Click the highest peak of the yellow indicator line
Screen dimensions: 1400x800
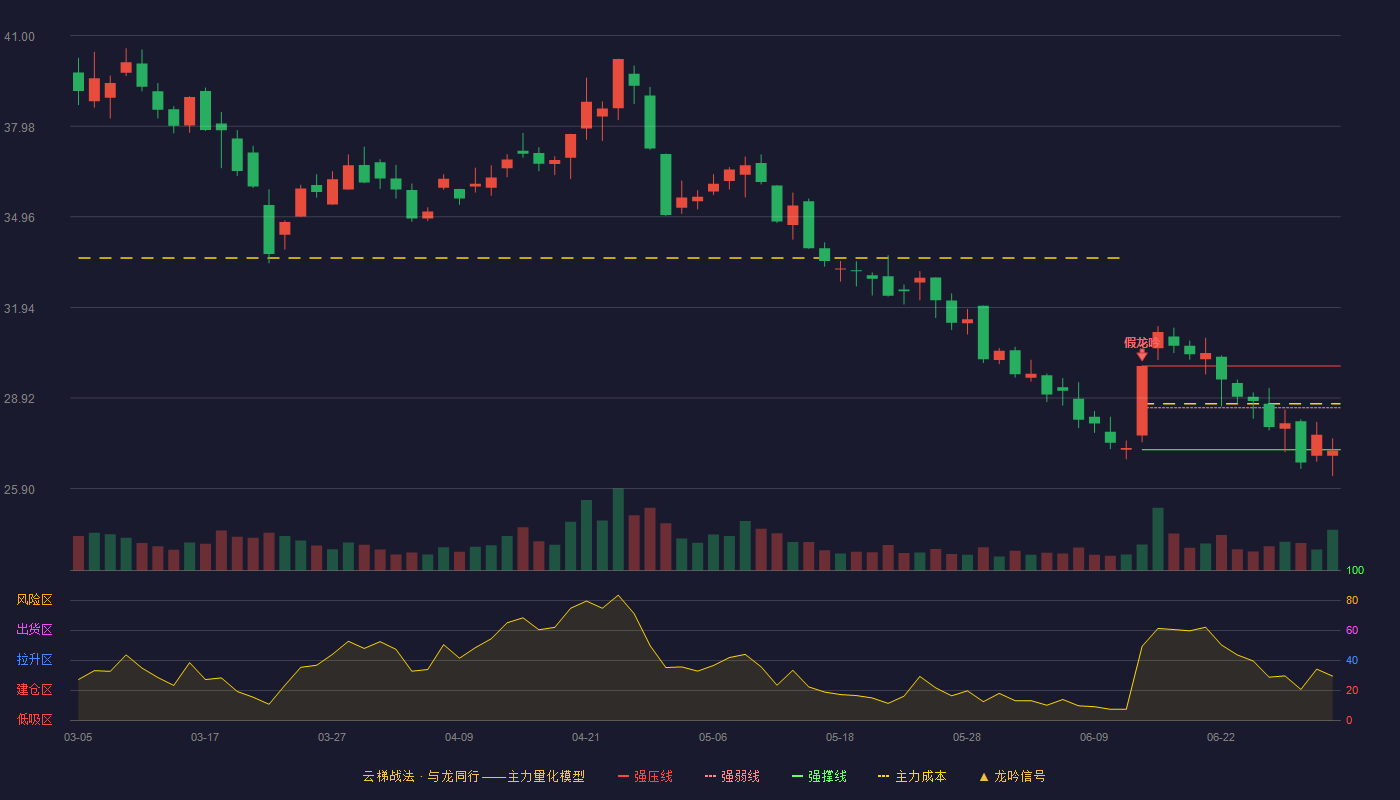coord(618,596)
